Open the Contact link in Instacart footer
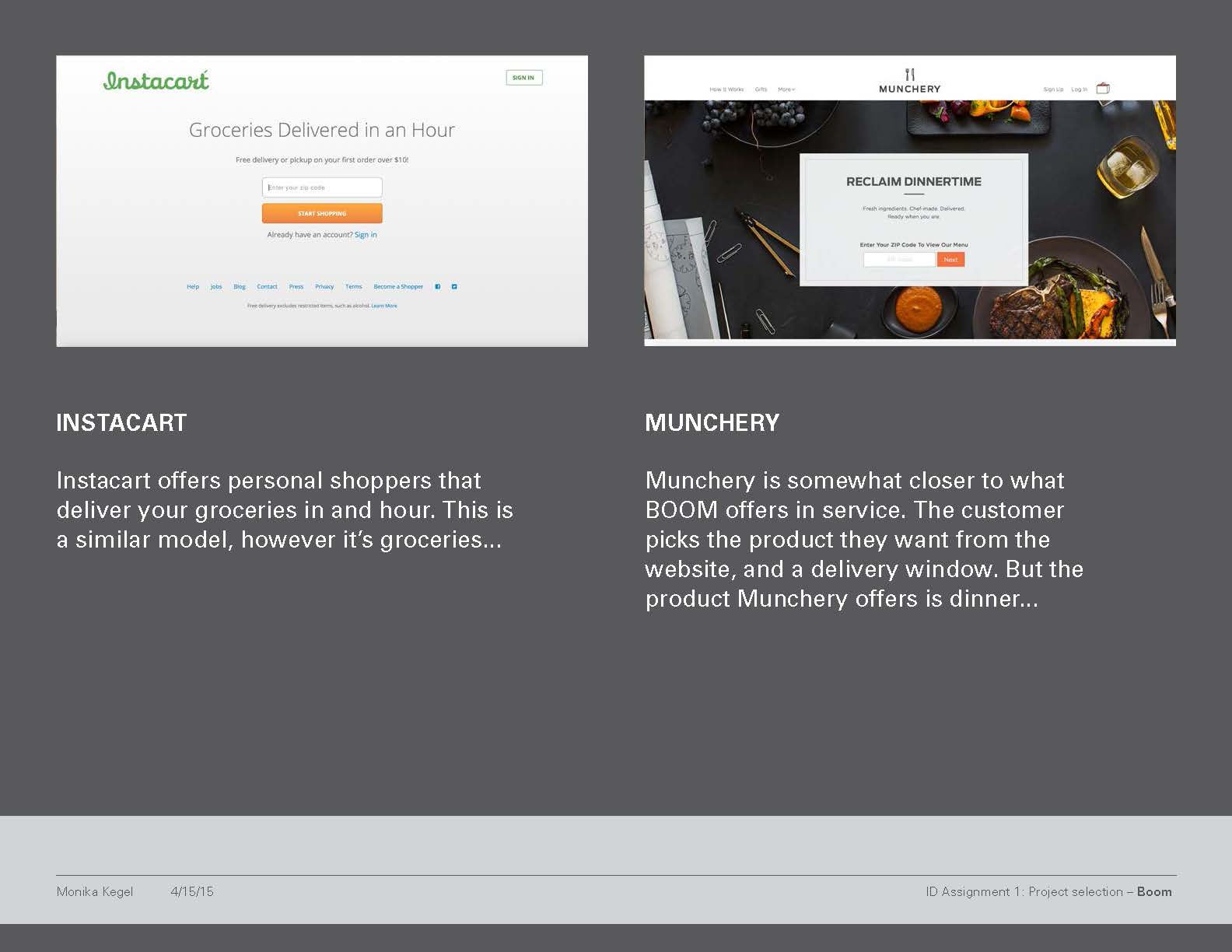 click(268, 287)
